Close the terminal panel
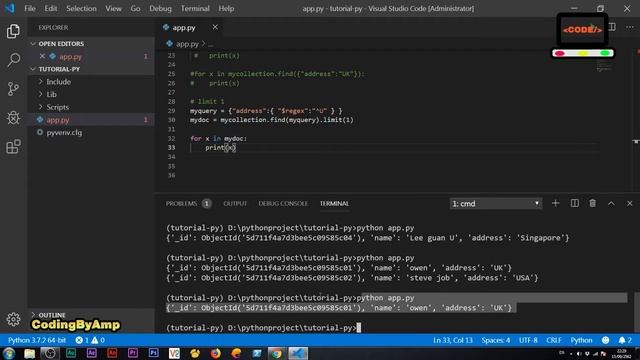Image resolution: width=640 pixels, height=360 pixels. 629,203
